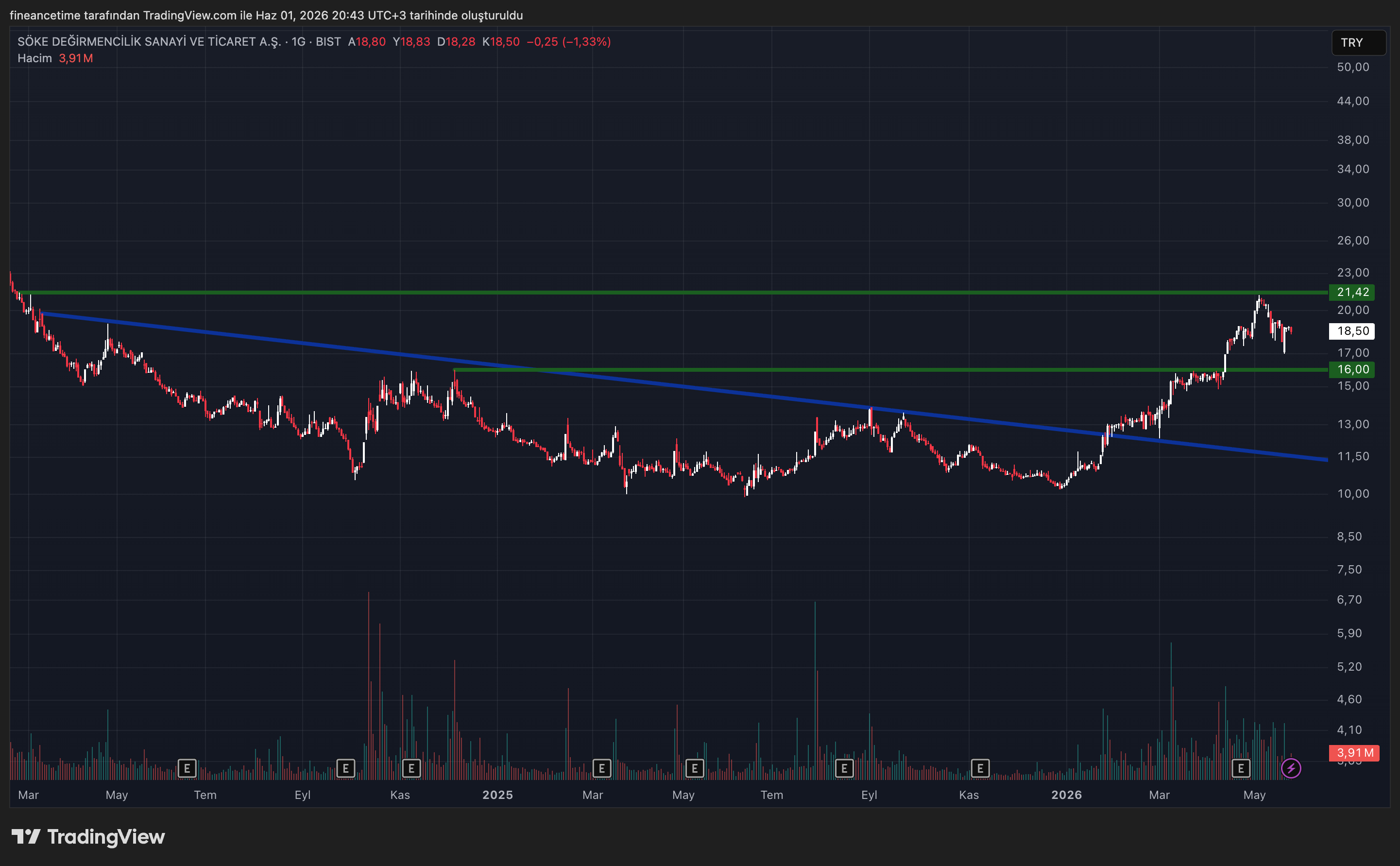Viewport: 1400px width, 866px height.
Task: Click the white 18,50 current price label
Action: (1351, 331)
